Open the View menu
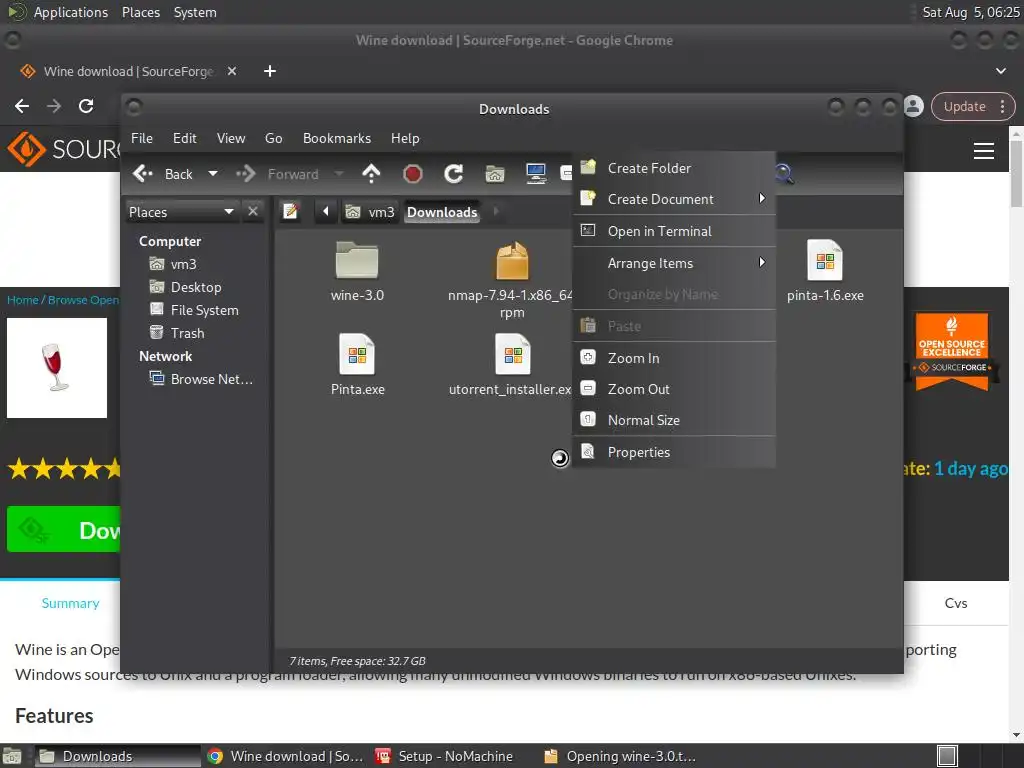 coord(231,138)
